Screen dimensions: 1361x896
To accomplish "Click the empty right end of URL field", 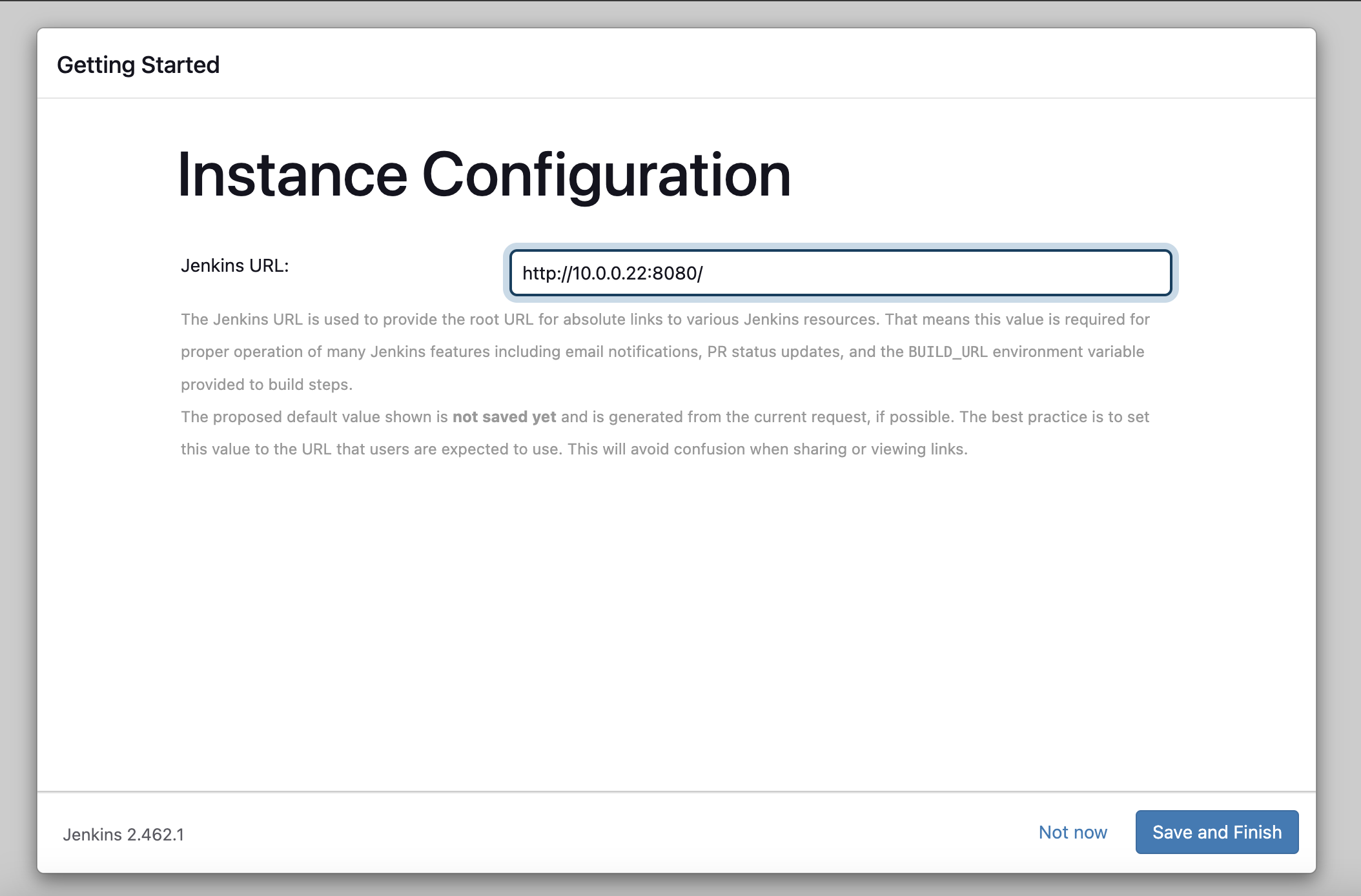I will click(1098, 273).
